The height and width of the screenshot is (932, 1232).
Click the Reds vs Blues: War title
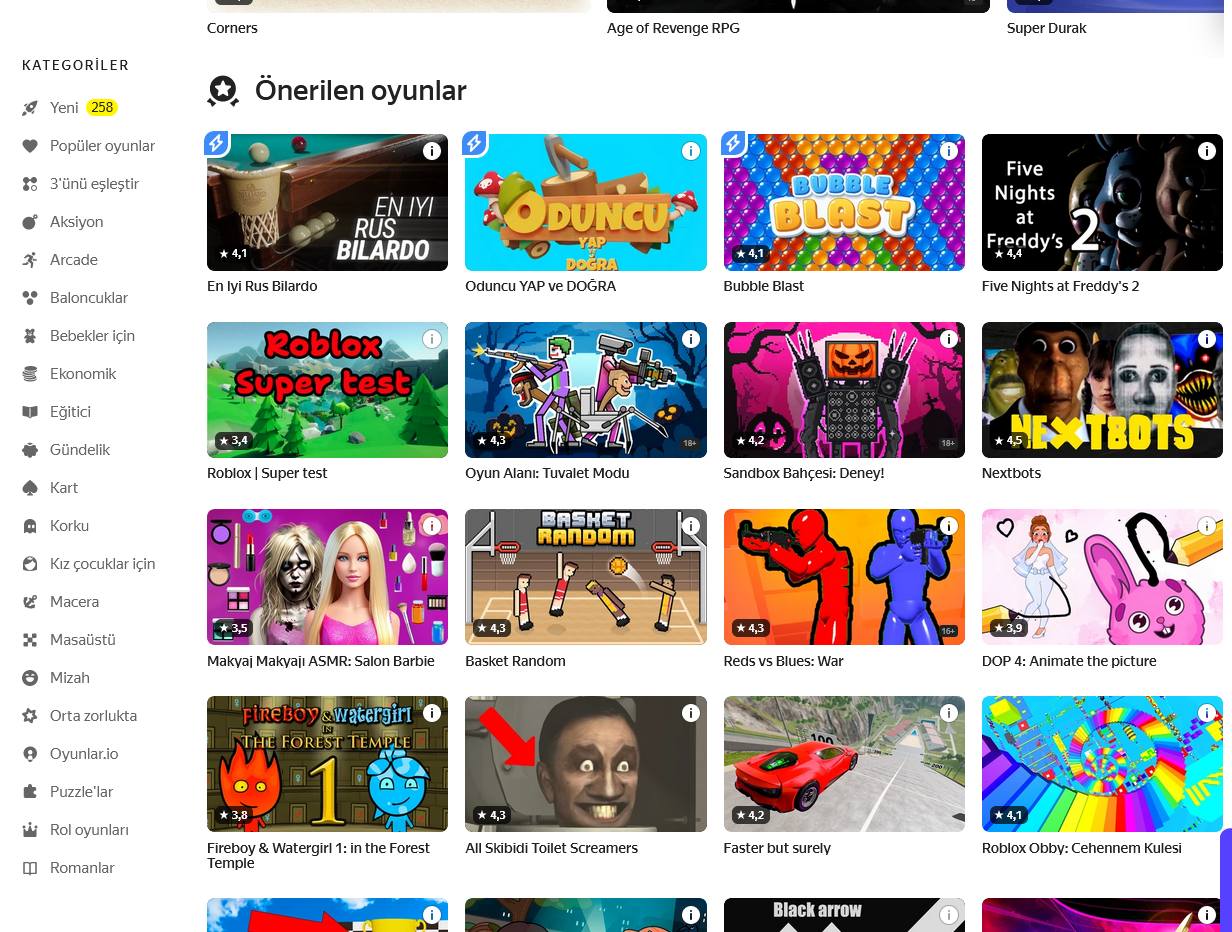783,661
